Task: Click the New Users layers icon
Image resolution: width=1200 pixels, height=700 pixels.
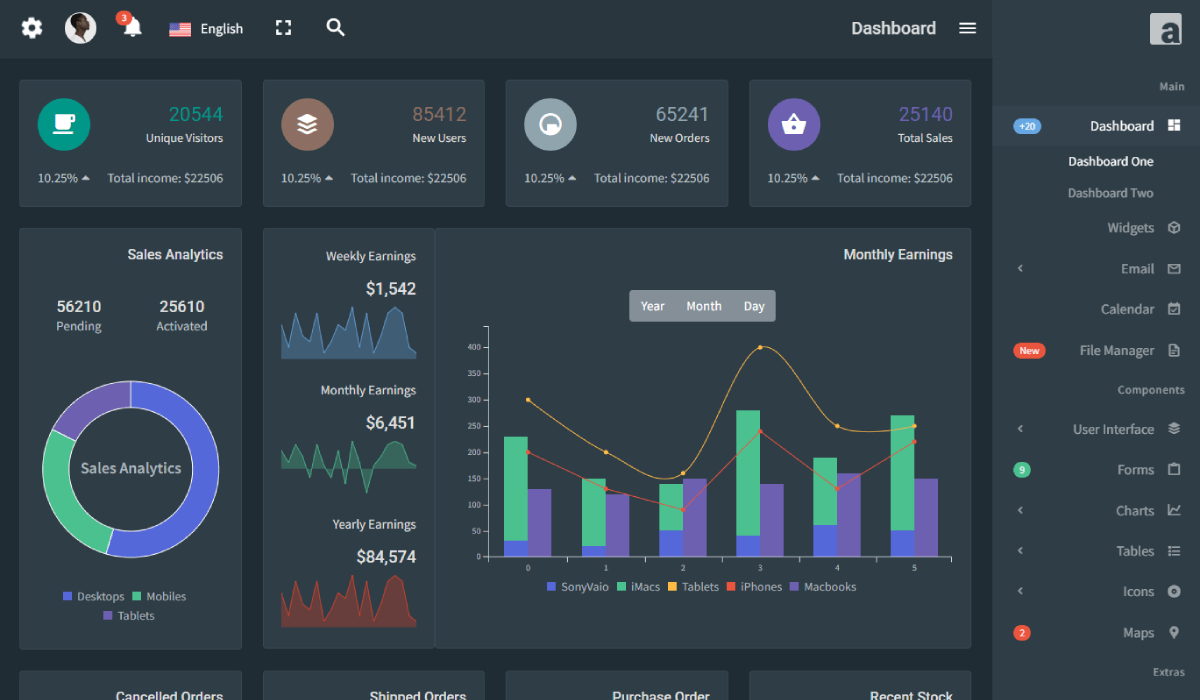Action: tap(307, 124)
